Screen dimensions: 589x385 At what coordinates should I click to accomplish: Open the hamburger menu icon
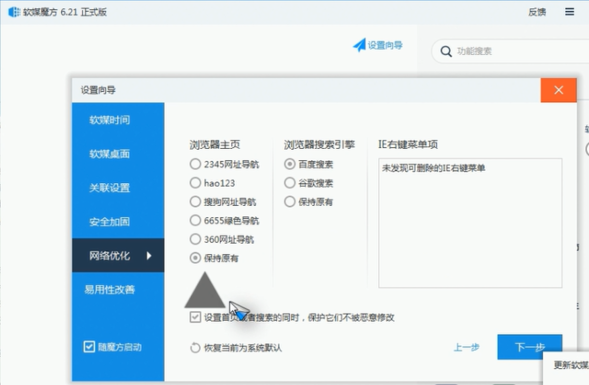click(569, 12)
